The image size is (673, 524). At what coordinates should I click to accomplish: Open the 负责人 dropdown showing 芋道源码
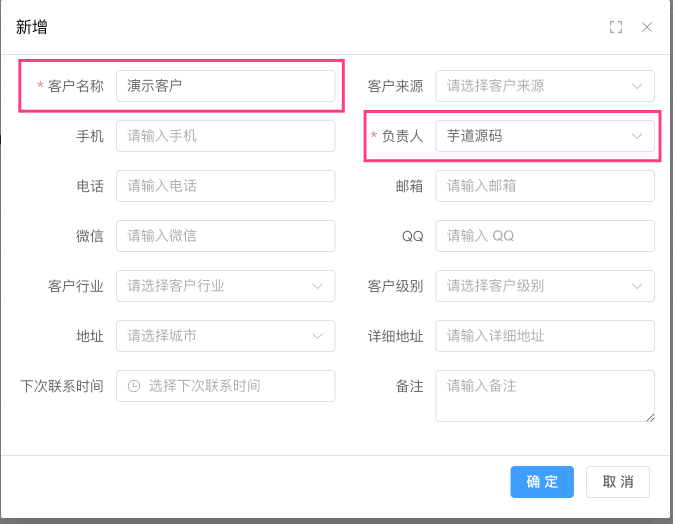tap(545, 136)
